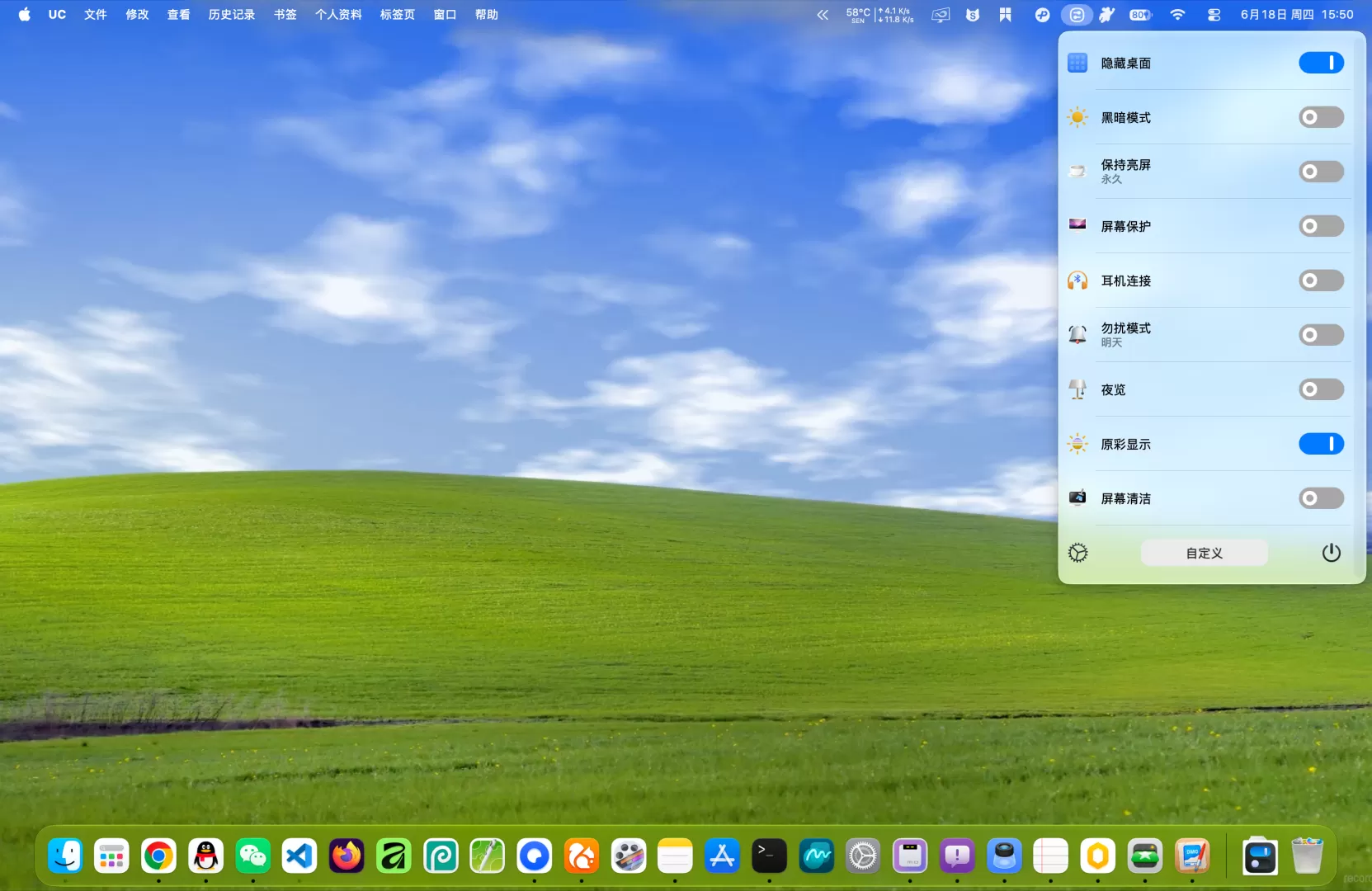
Task: Click the 屏幕清洁 label
Action: coord(1125,498)
